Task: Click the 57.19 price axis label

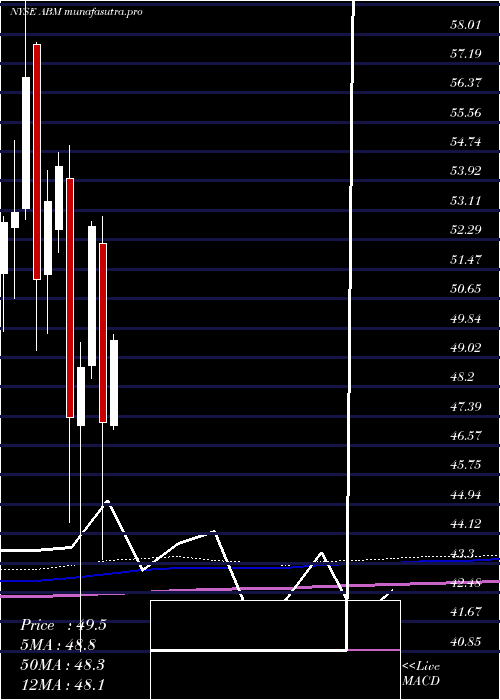Action: [x=465, y=54]
